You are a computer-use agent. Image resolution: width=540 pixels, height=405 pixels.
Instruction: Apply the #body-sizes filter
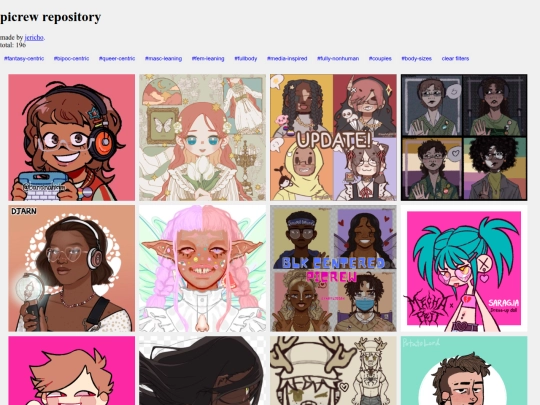(x=416, y=59)
